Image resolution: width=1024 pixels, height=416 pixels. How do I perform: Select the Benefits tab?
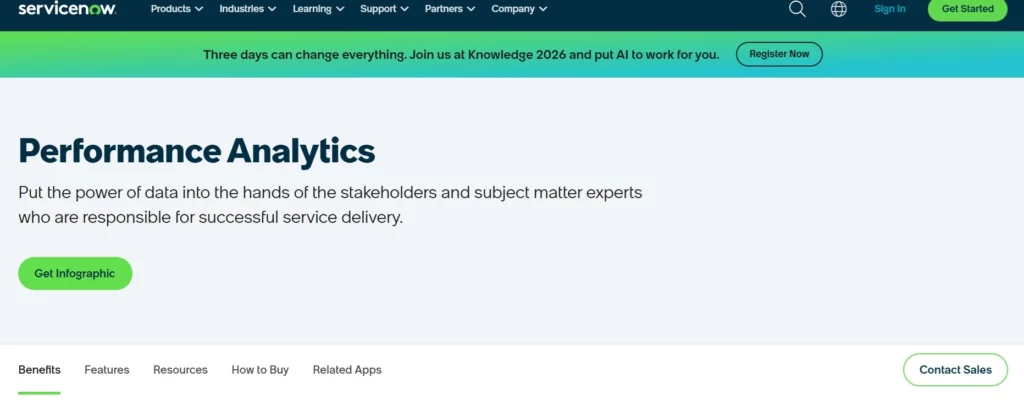(x=39, y=370)
